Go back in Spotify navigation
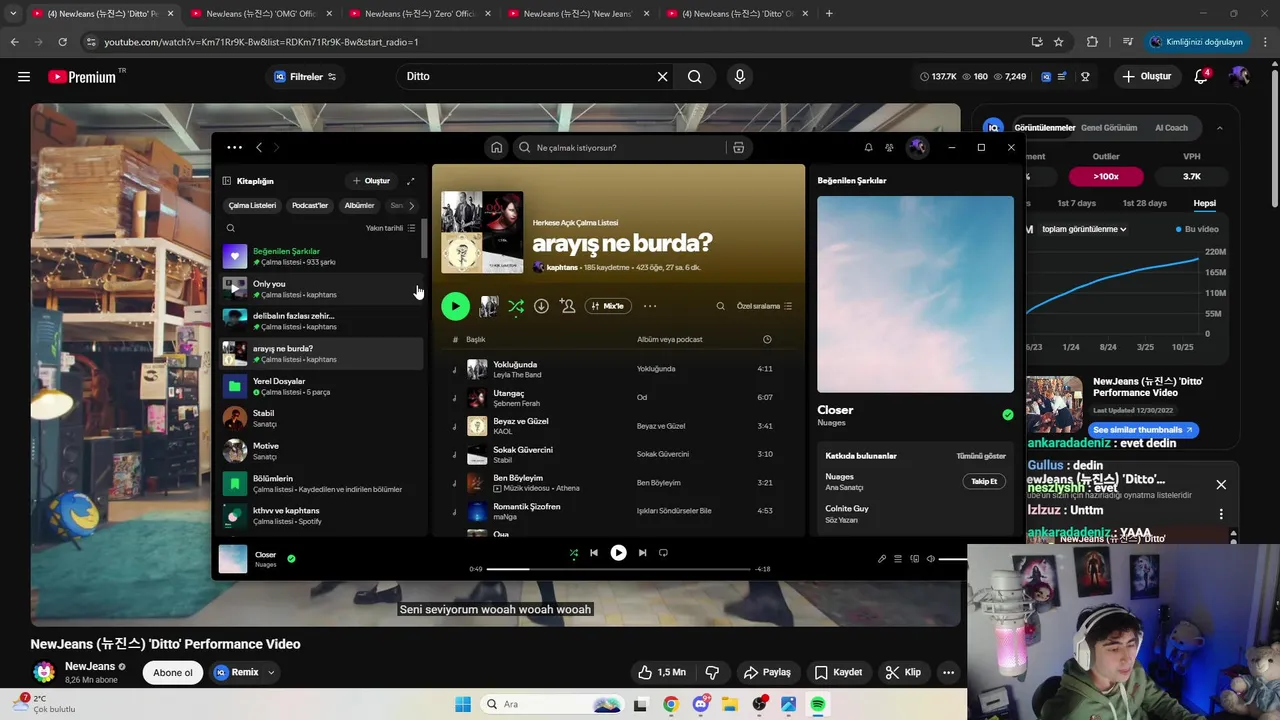 (x=259, y=147)
